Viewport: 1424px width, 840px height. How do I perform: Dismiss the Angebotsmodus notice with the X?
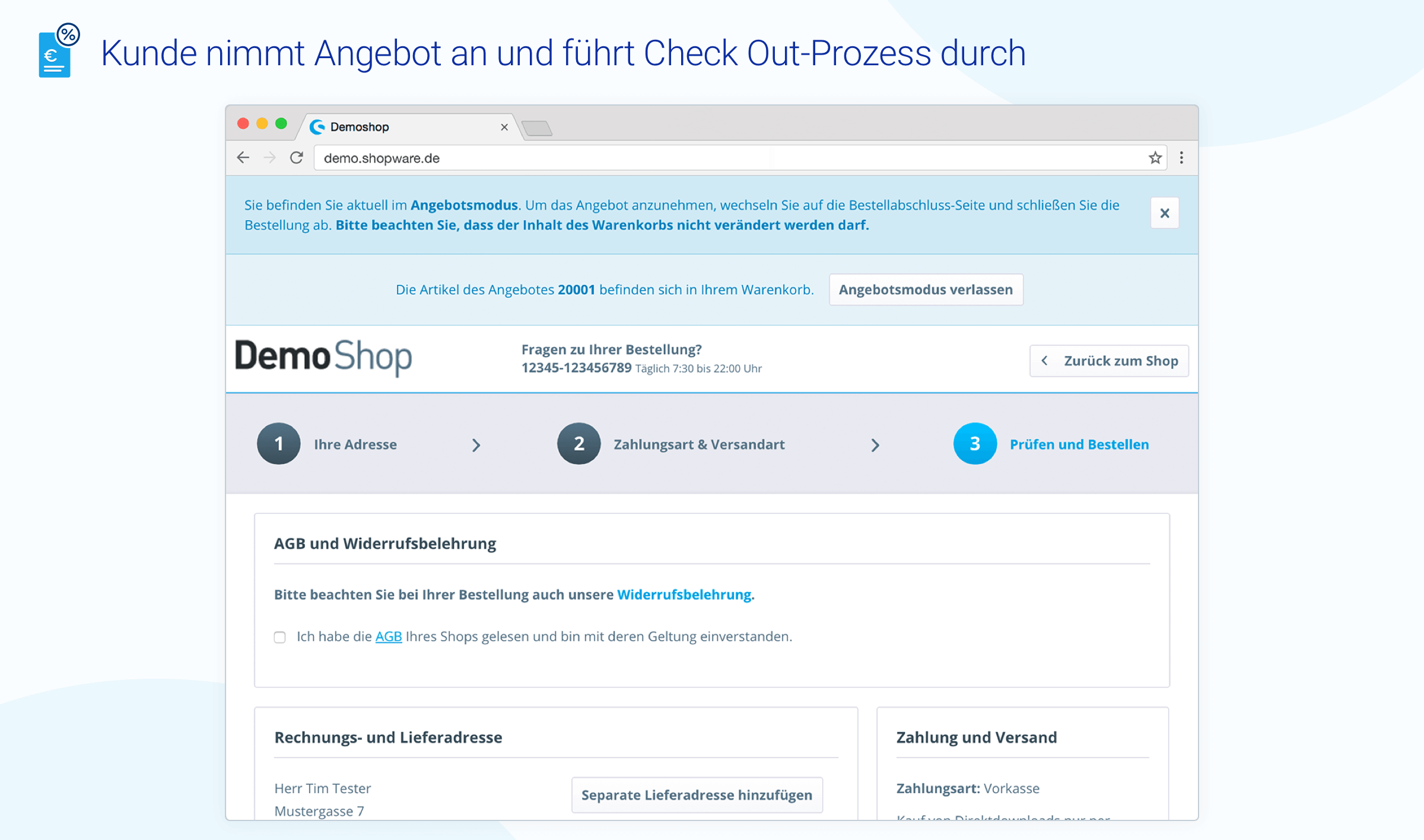coord(1165,213)
